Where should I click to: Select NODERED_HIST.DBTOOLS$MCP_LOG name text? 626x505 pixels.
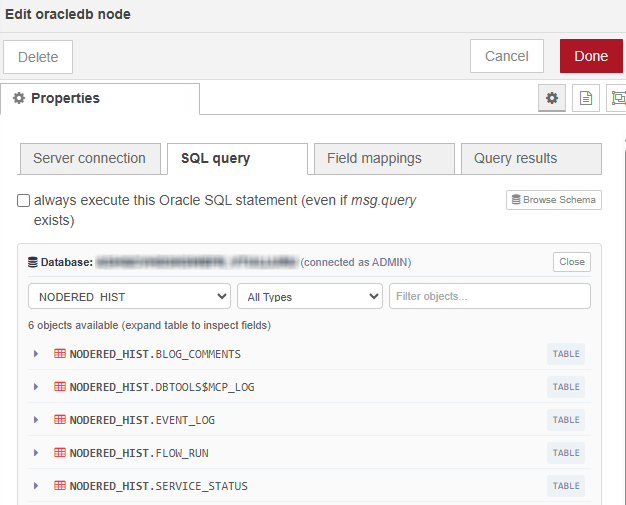coord(162,387)
